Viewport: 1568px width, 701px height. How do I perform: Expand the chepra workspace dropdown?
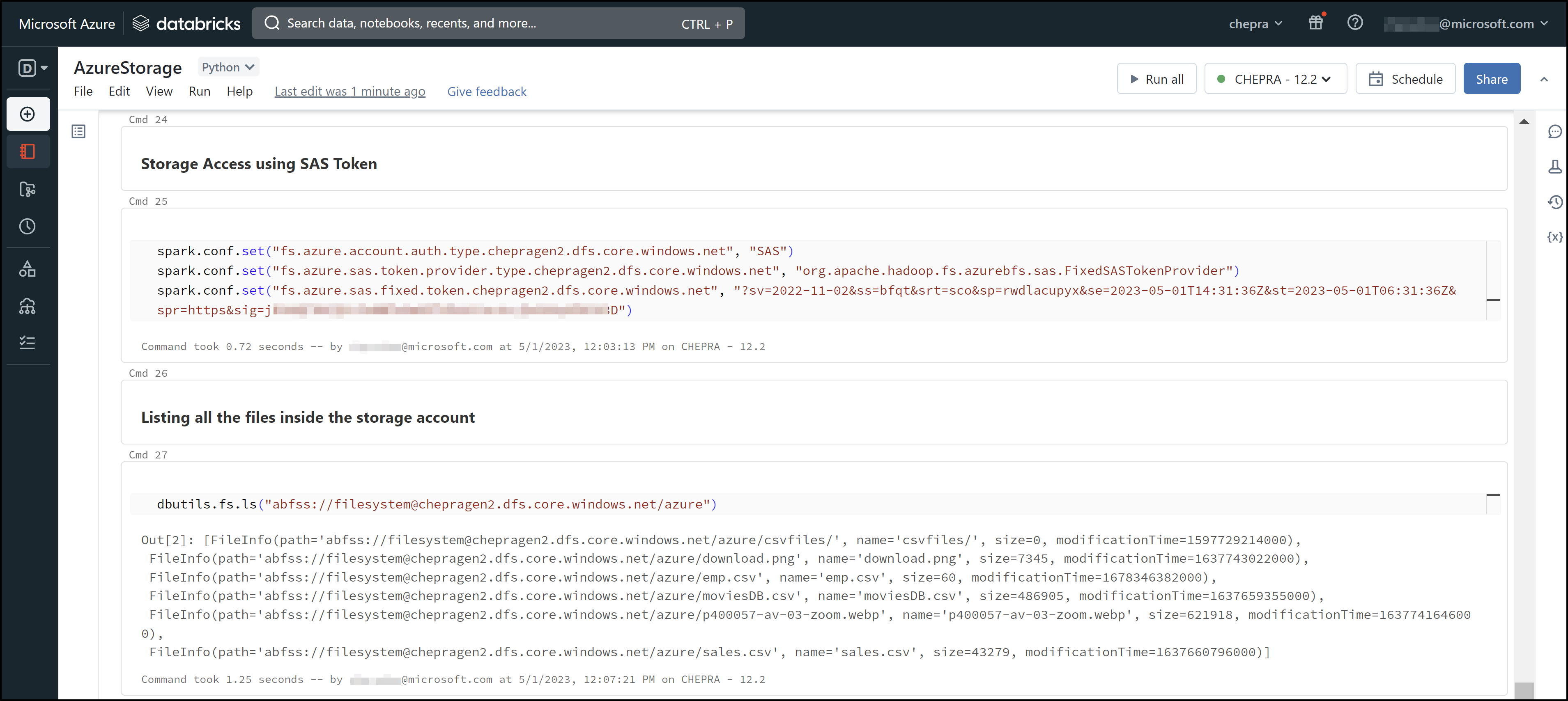click(x=1255, y=24)
